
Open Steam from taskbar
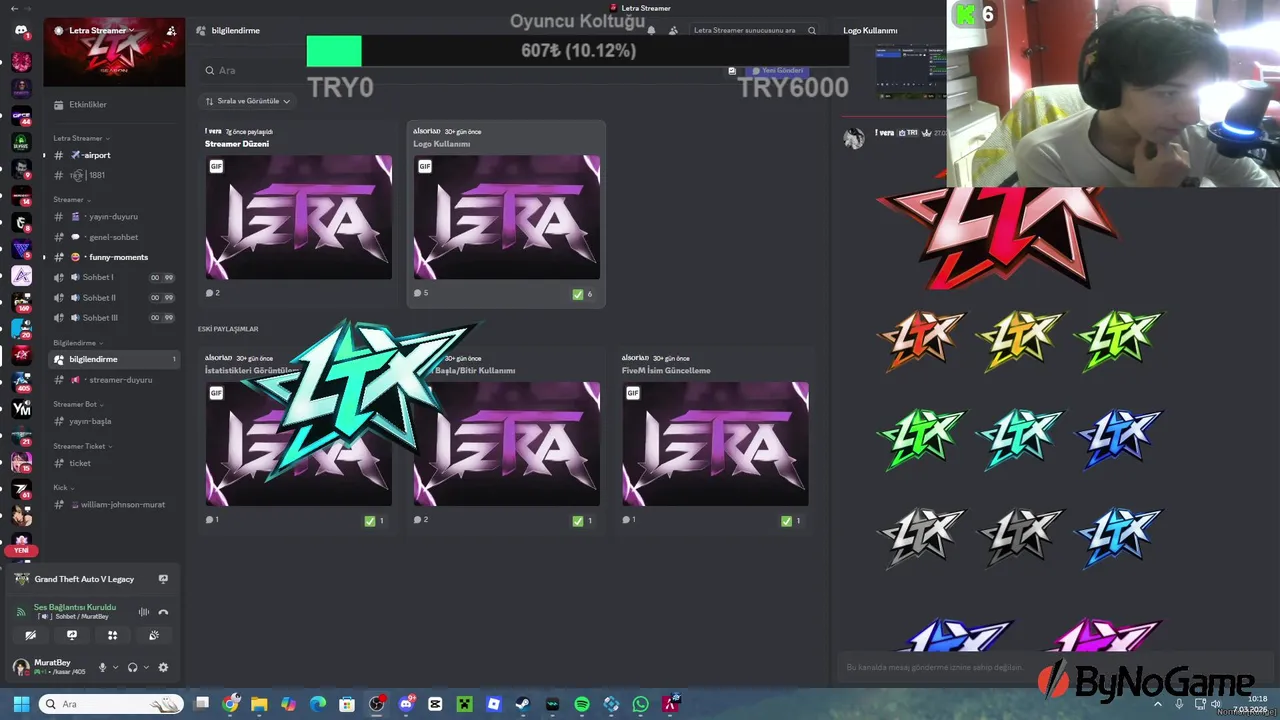click(523, 704)
